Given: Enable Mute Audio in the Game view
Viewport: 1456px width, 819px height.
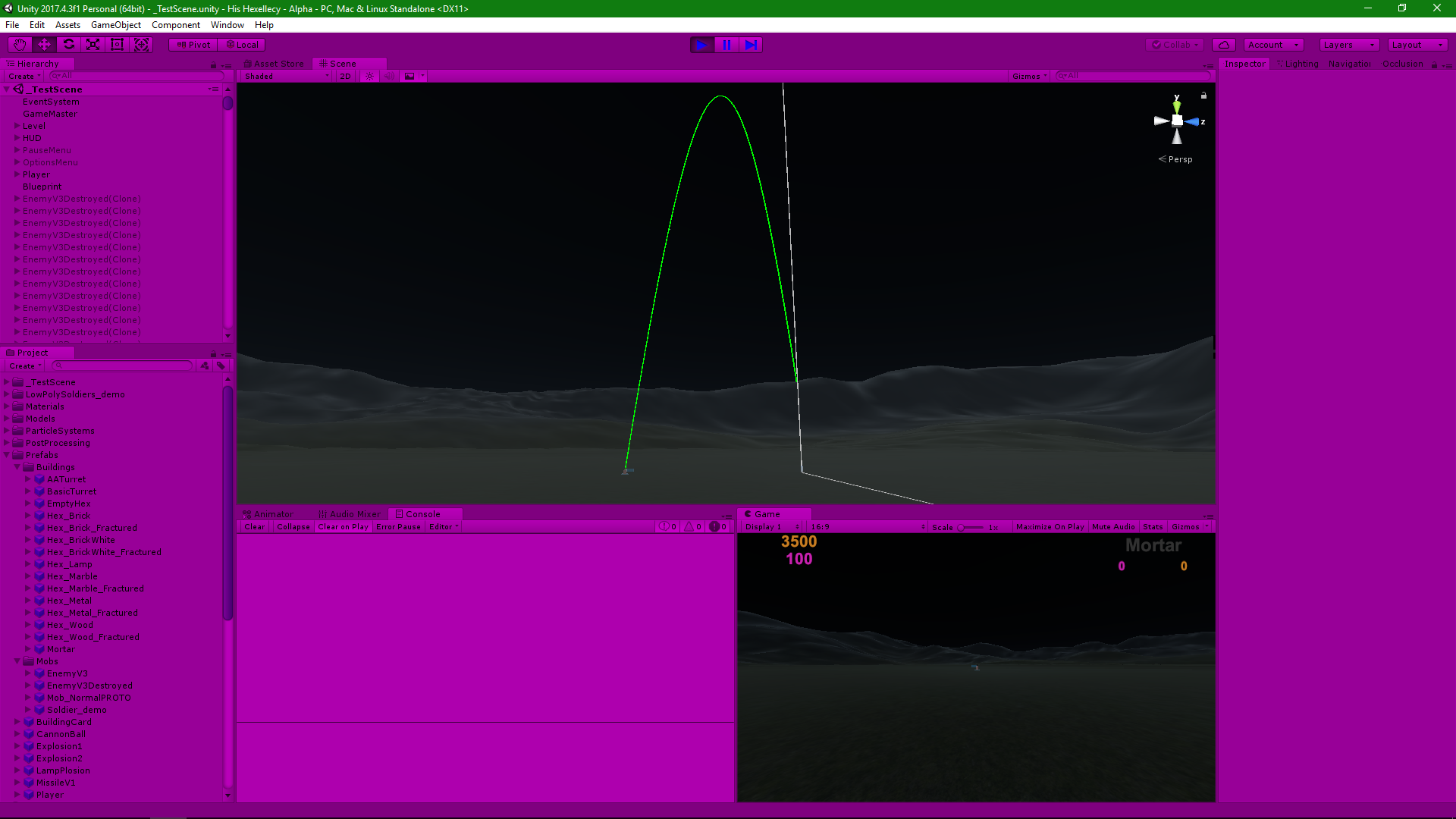Looking at the screenshot, I should tap(1111, 526).
